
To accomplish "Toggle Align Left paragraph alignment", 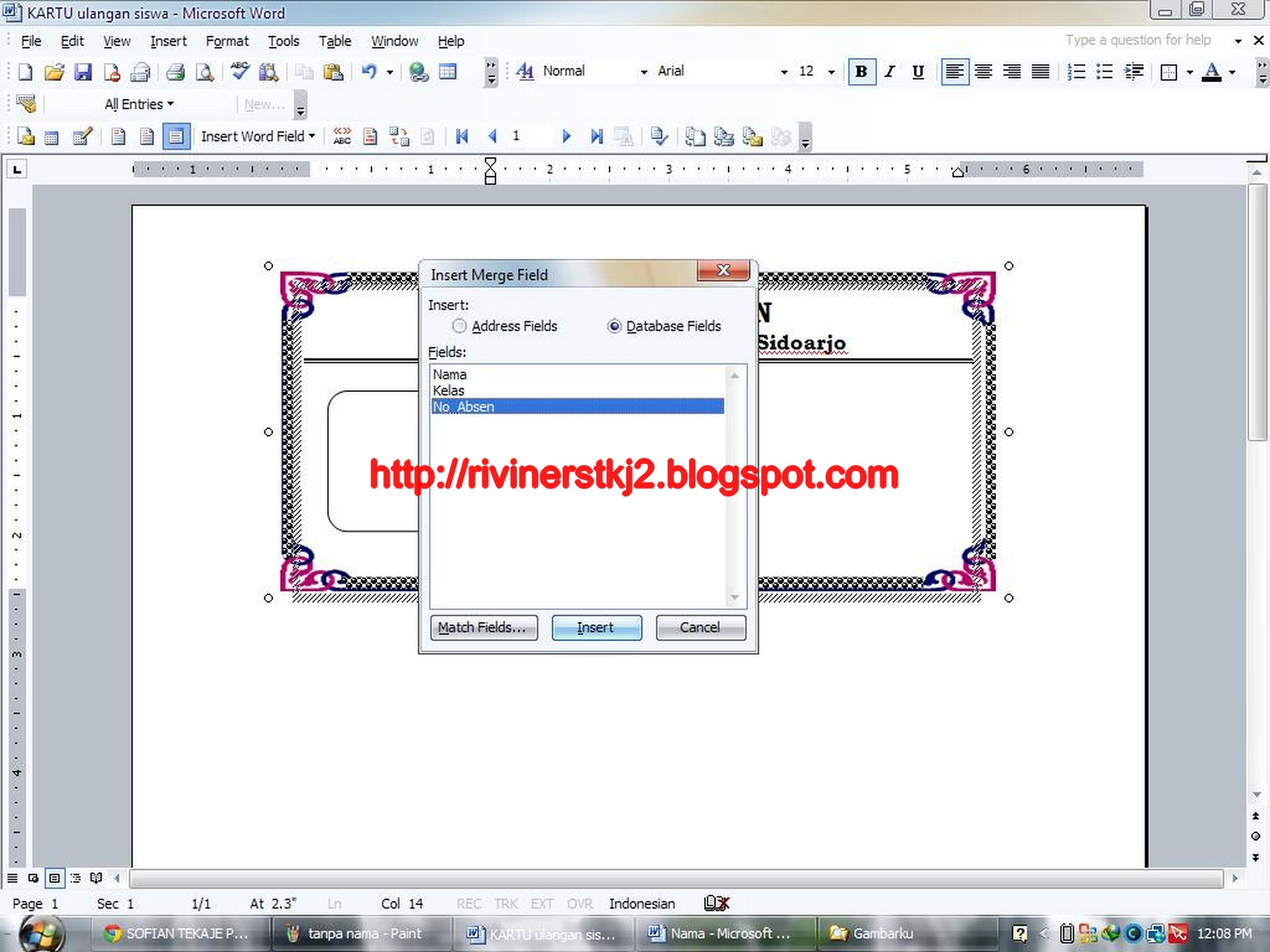I will (955, 72).
